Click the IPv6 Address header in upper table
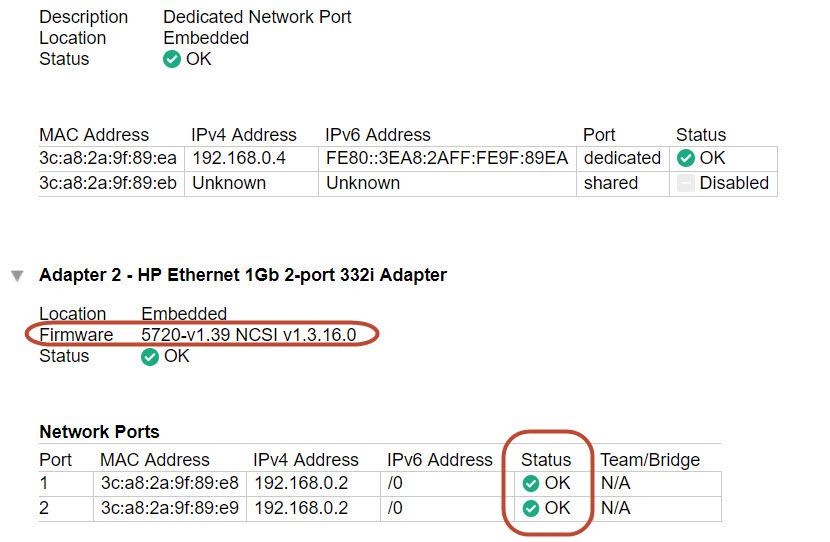 [x=377, y=135]
